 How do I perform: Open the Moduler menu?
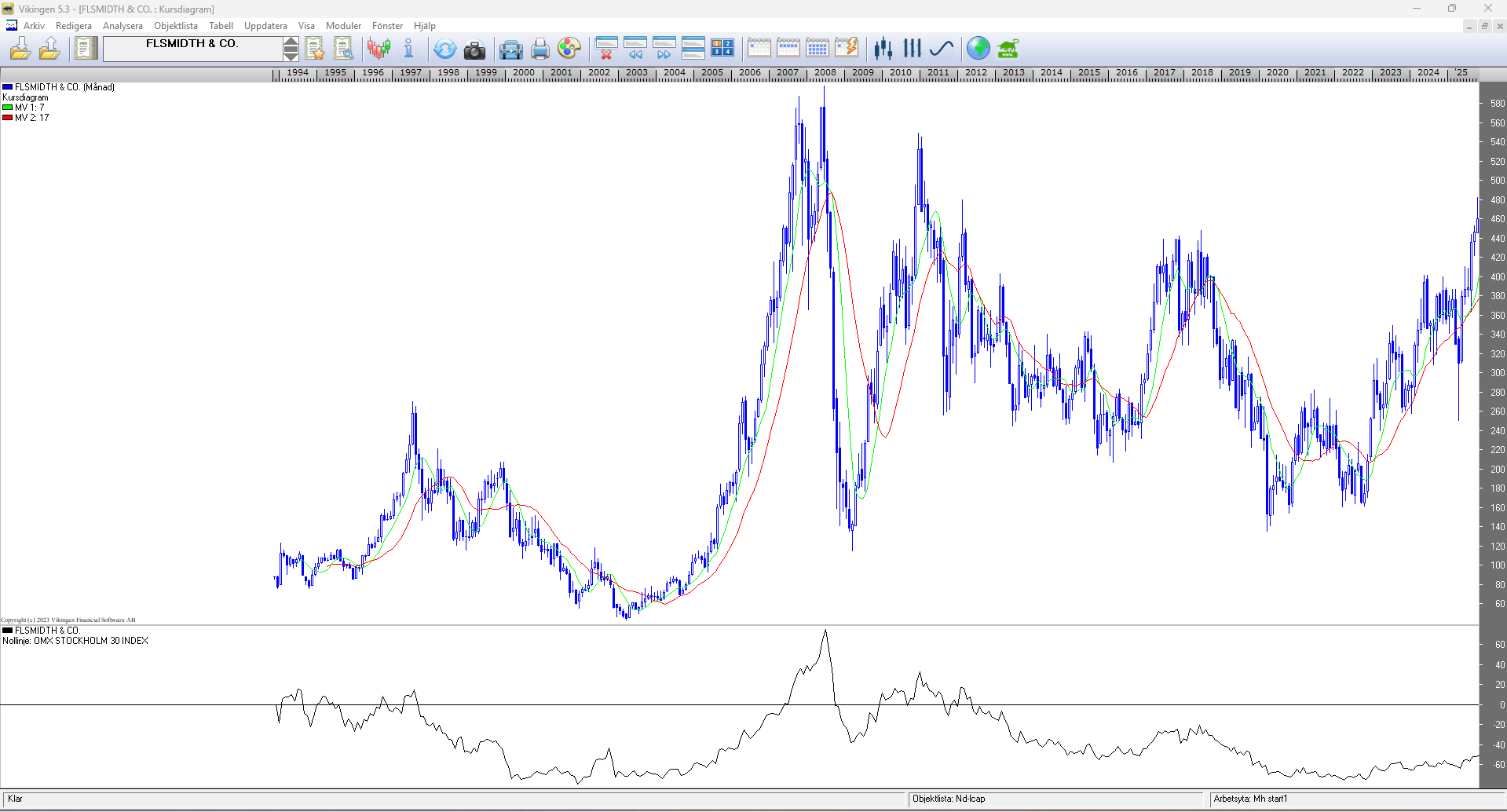pyautogui.click(x=343, y=26)
